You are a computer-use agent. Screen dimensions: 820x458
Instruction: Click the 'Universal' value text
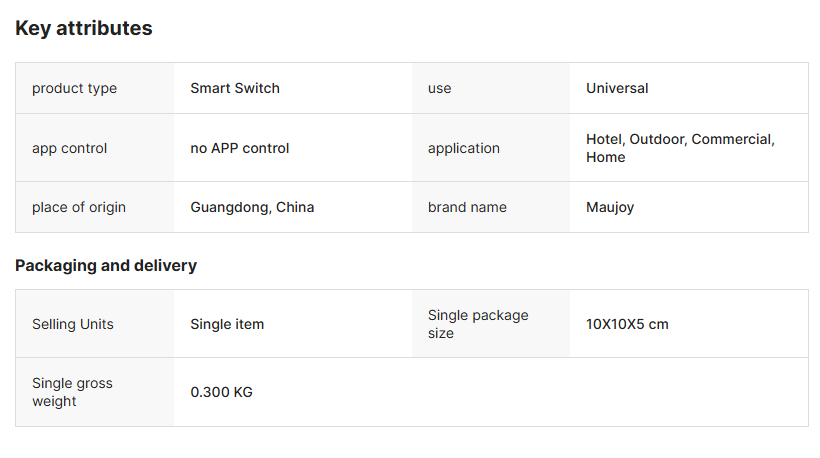[x=617, y=88]
